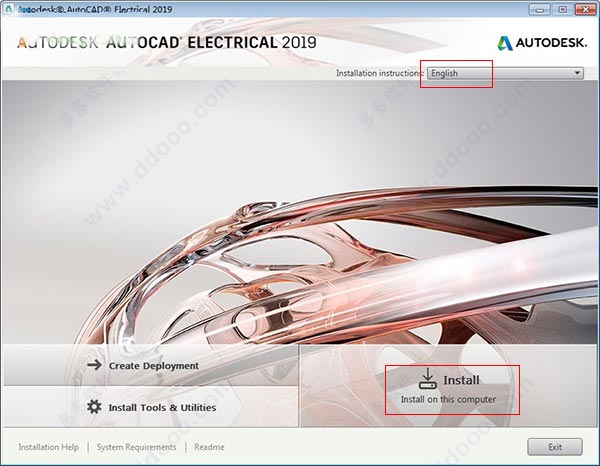The width and height of the screenshot is (600, 466).
Task: Minimize the installer window
Action: [540, 10]
